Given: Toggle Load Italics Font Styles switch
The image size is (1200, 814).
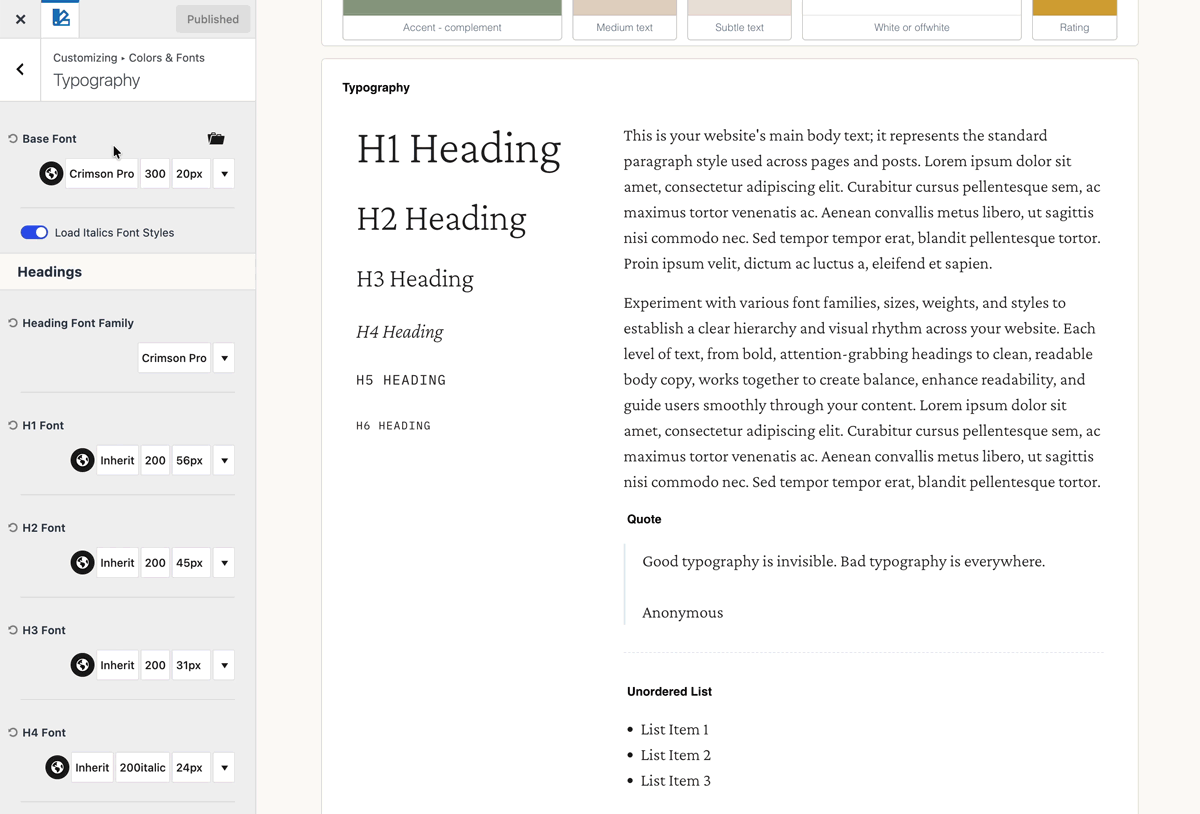Looking at the screenshot, I should 34,232.
